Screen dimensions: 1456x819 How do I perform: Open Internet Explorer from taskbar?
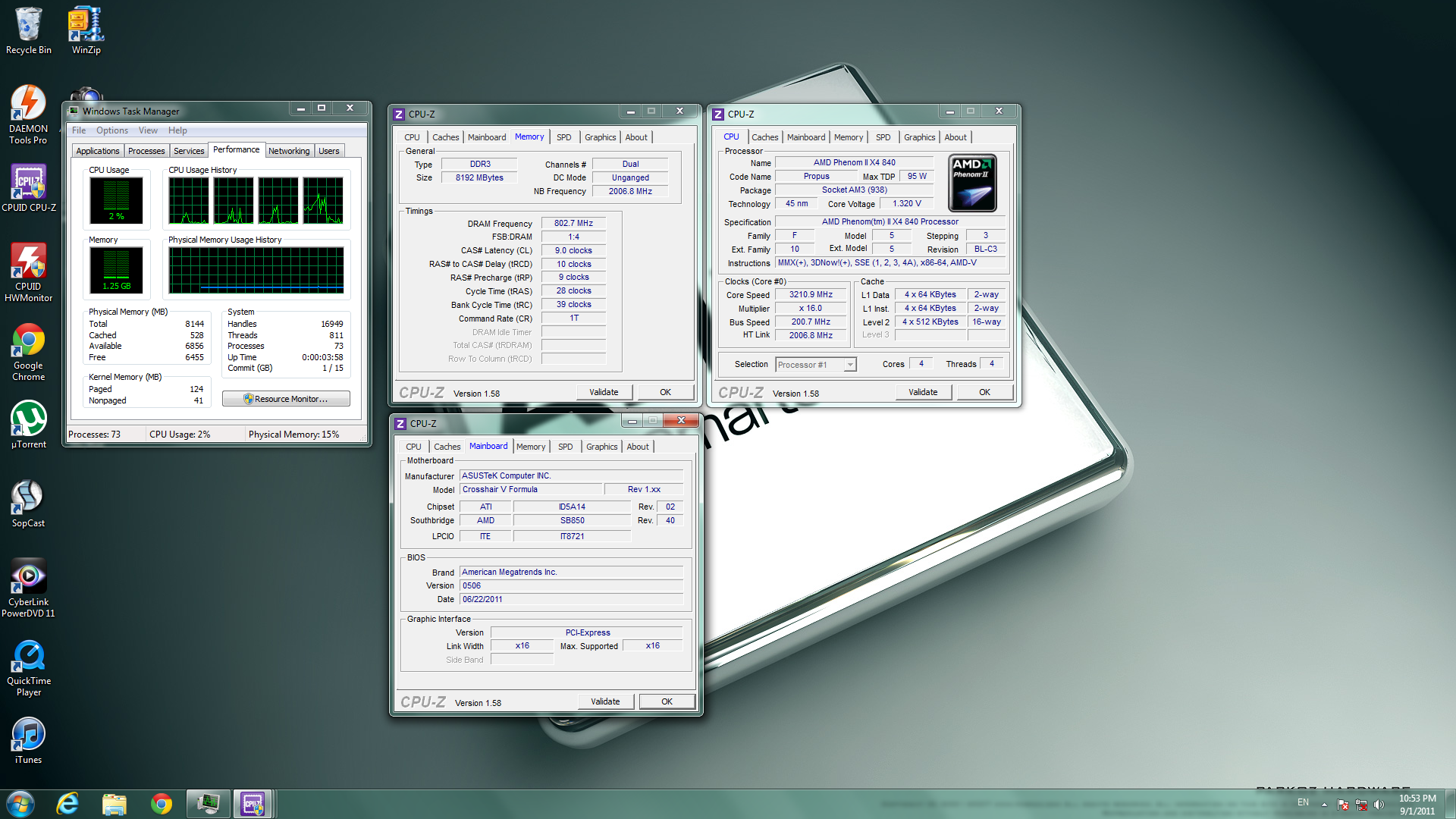[68, 804]
